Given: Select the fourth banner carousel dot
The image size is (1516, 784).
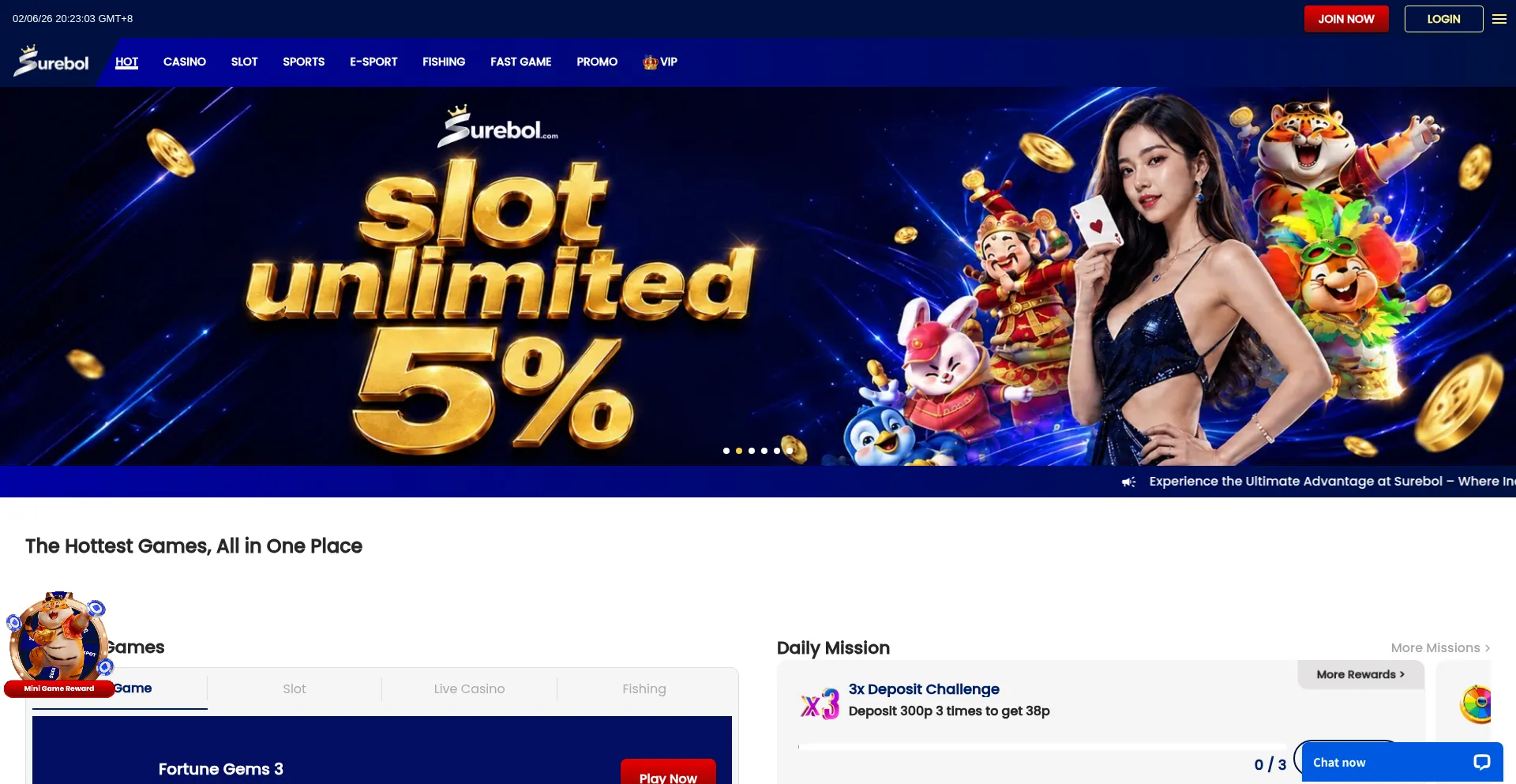Looking at the screenshot, I should pos(764,451).
